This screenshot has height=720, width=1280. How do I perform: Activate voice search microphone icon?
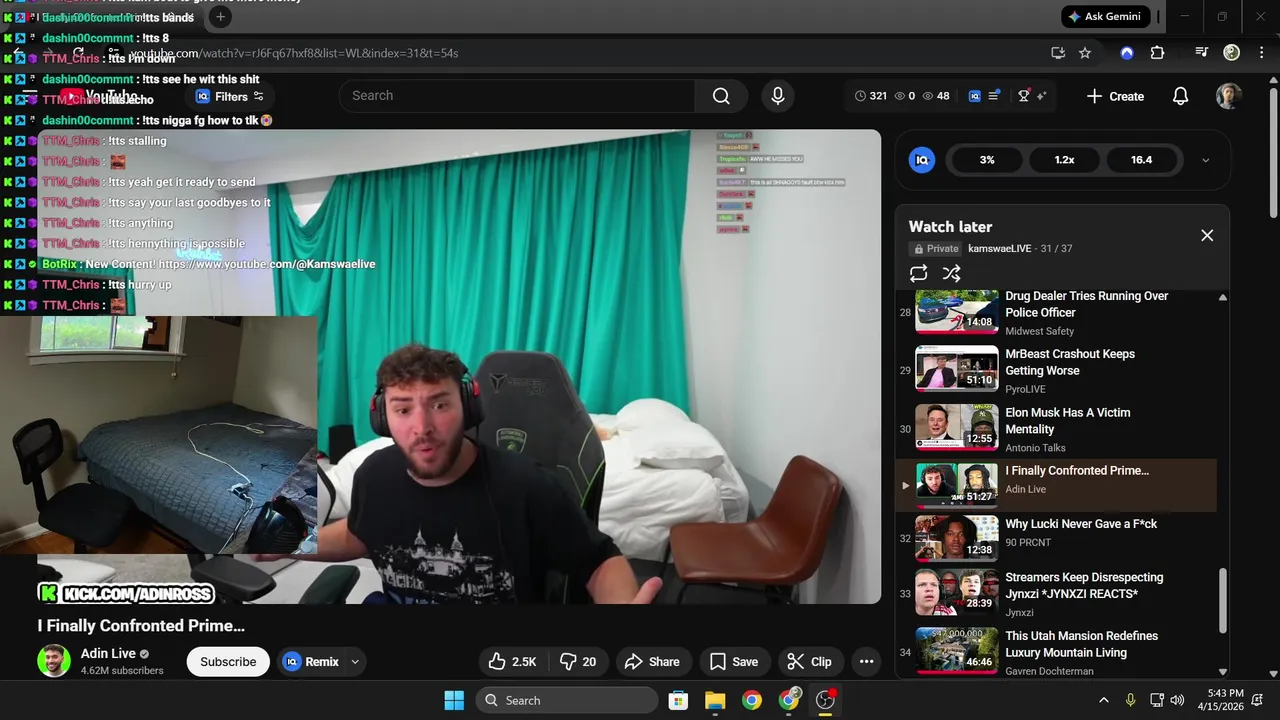click(778, 96)
